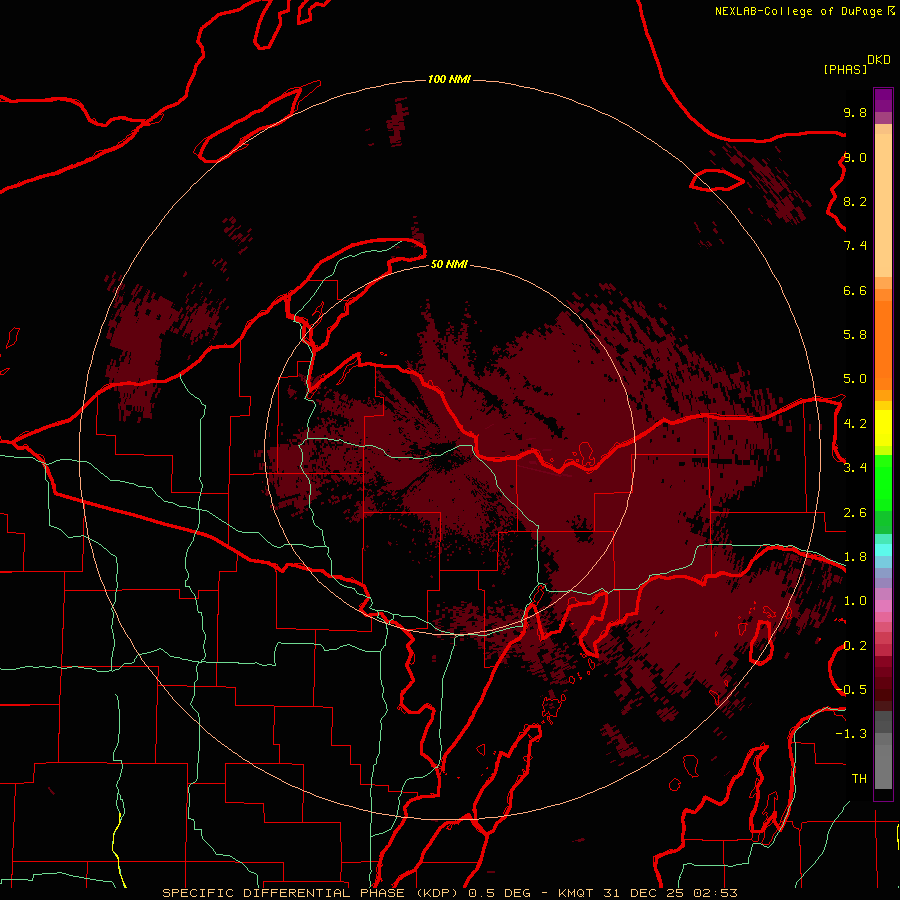Click the peach segment of color bar
The image size is (900, 900).
coord(883,207)
